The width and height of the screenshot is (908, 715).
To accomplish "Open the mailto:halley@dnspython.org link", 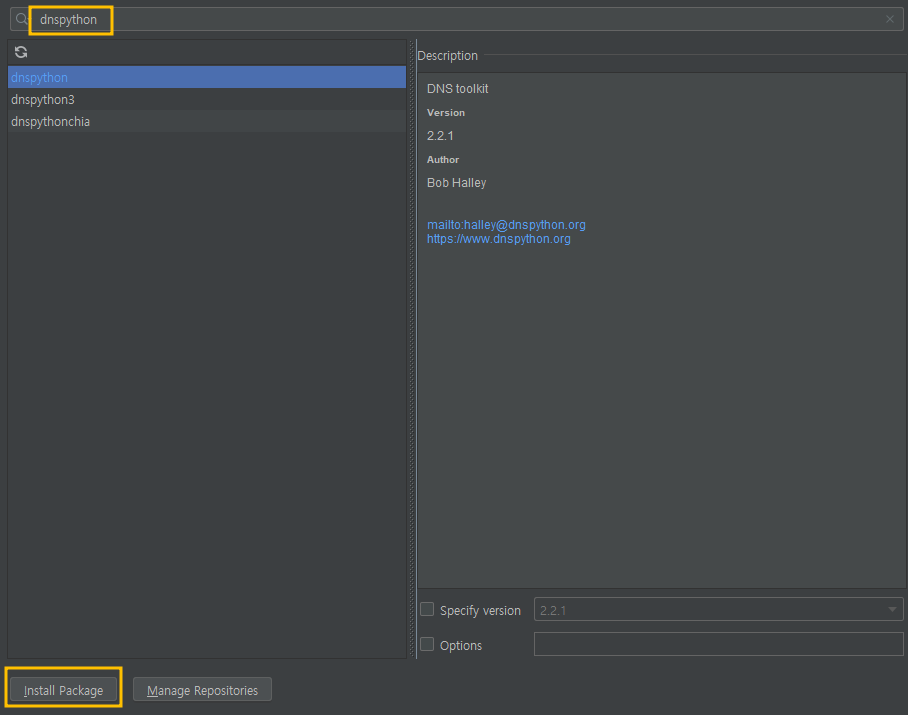I will pos(506,225).
